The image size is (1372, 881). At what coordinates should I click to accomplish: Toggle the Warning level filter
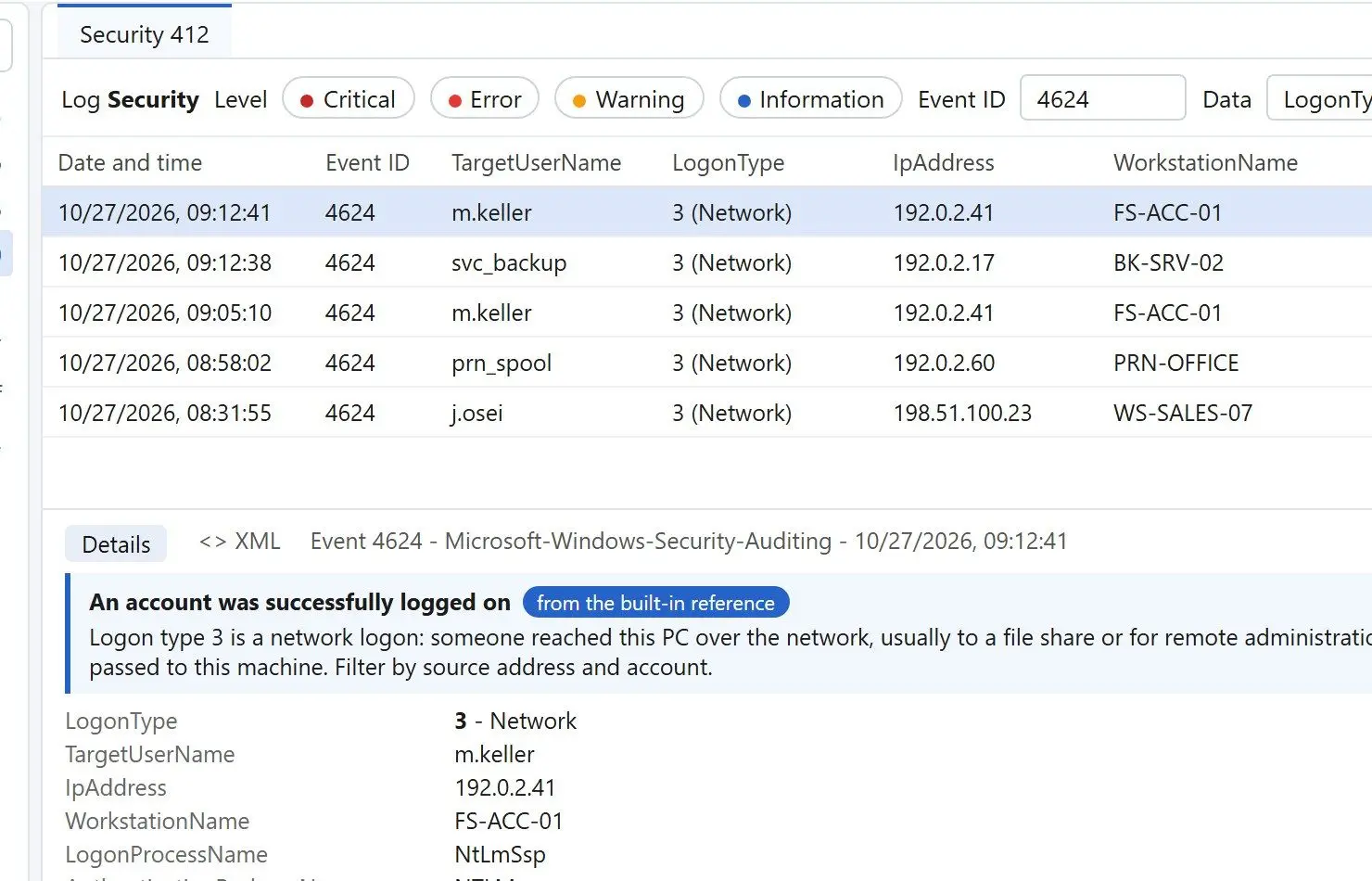click(x=629, y=99)
